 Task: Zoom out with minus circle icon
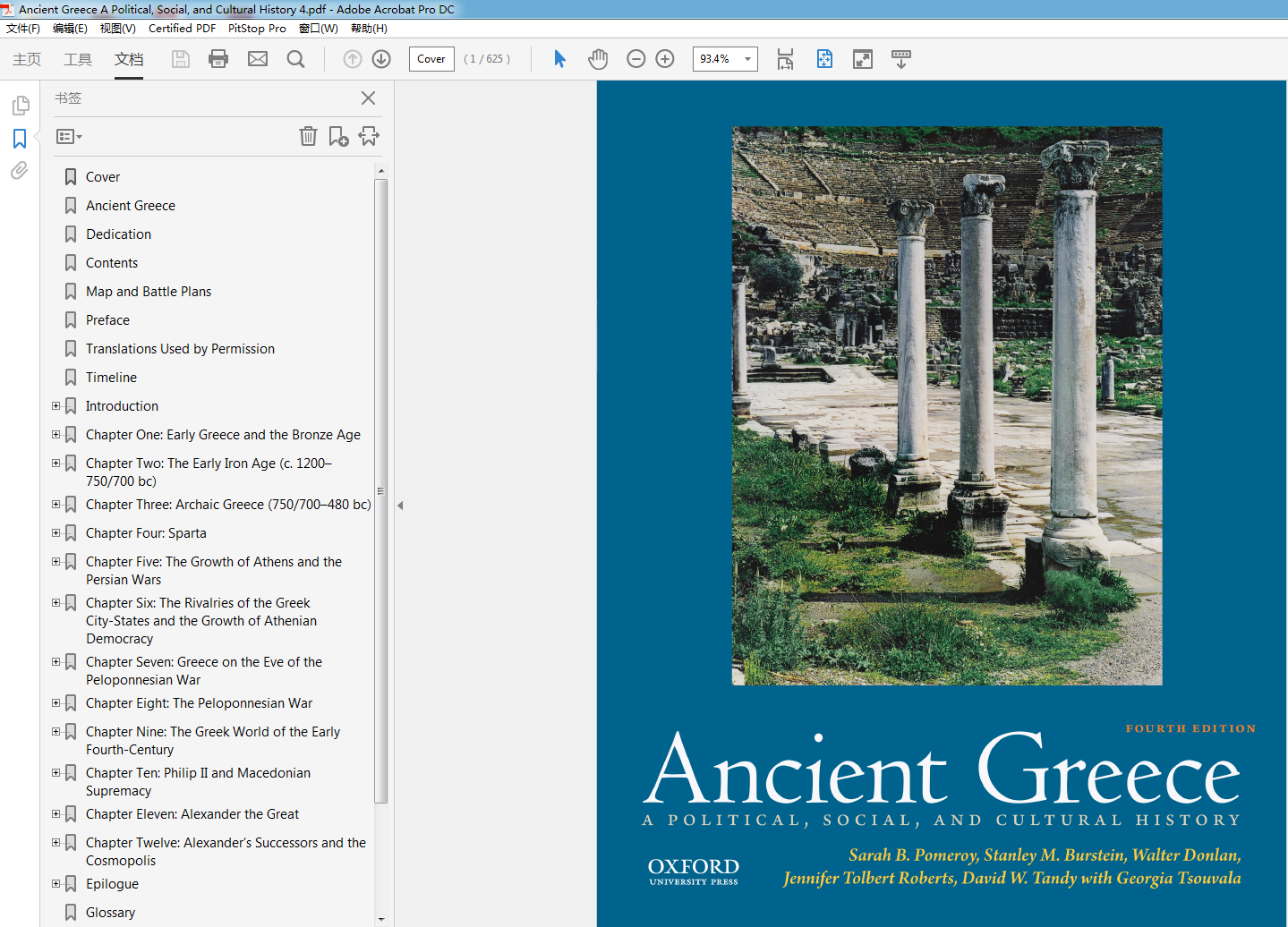coord(636,59)
